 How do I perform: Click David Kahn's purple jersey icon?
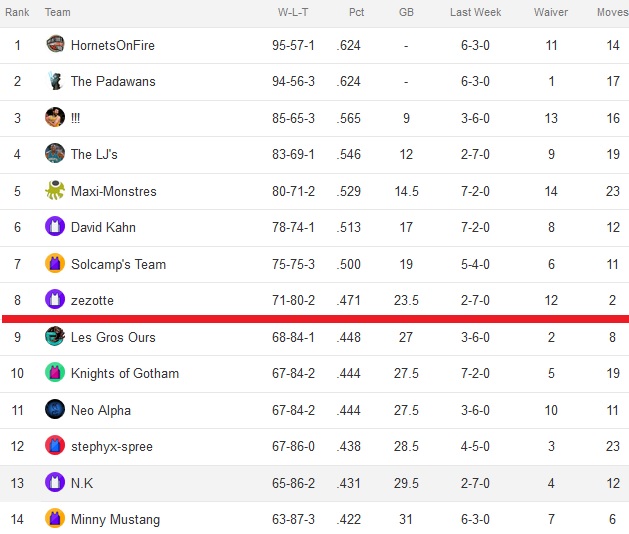[x=55, y=226]
